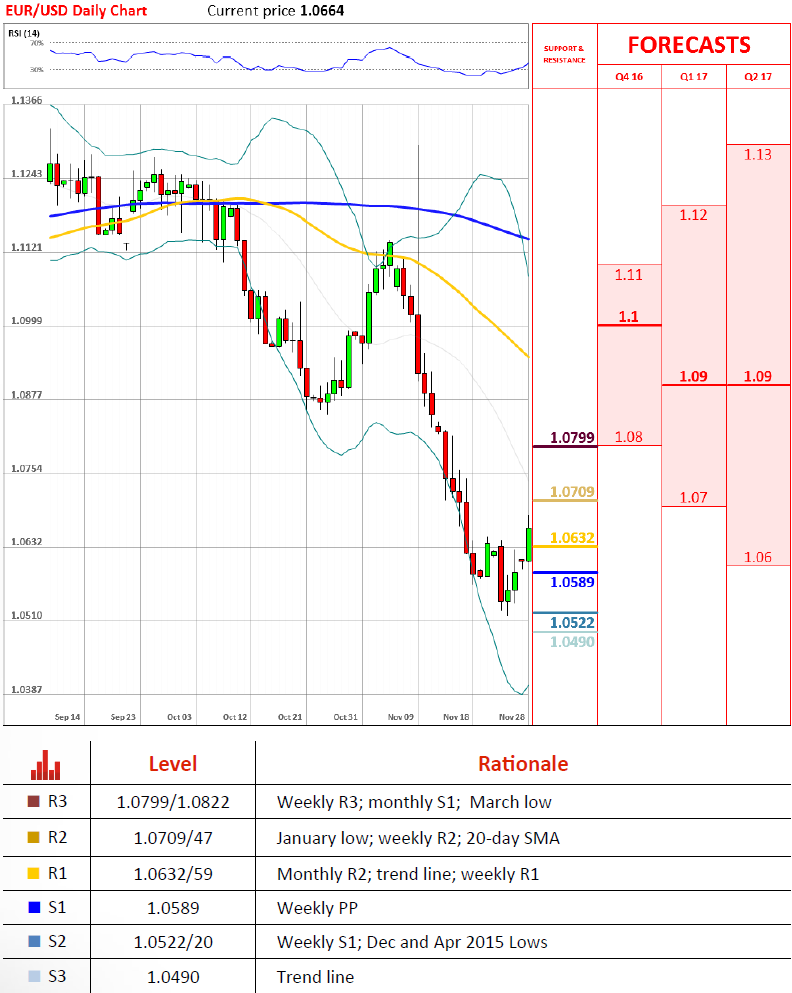This screenshot has height=993, width=792.
Task: Click the S3 row label
Action: tap(57, 977)
